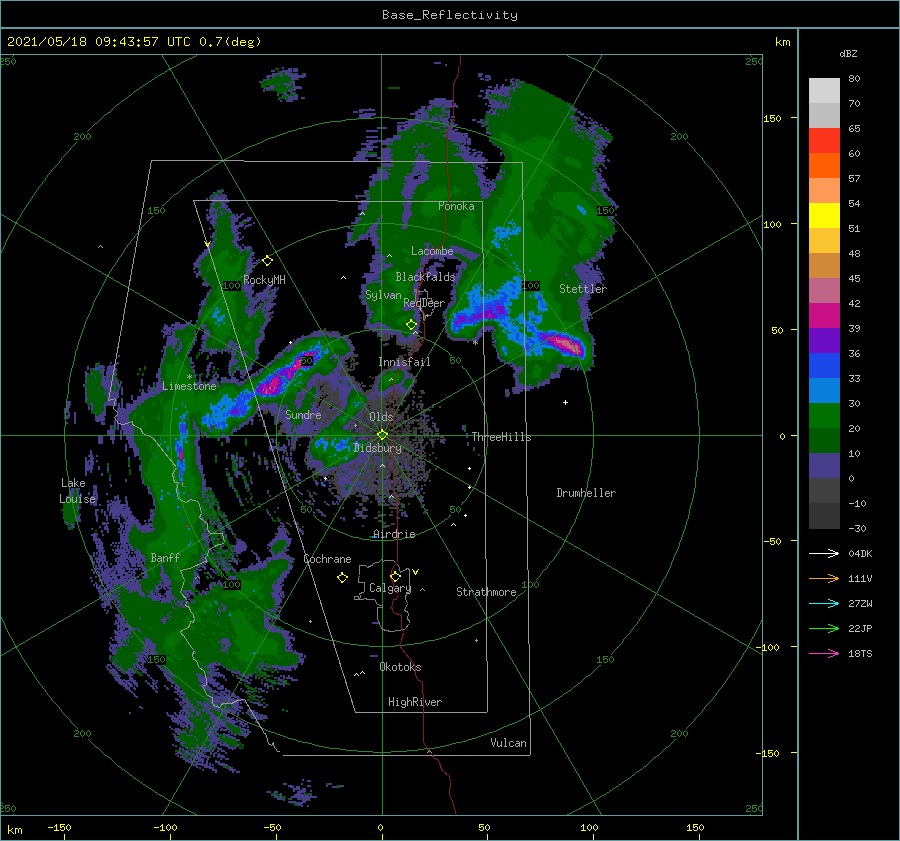
Task: Click the ThreeHills city label
Action: click(x=501, y=437)
